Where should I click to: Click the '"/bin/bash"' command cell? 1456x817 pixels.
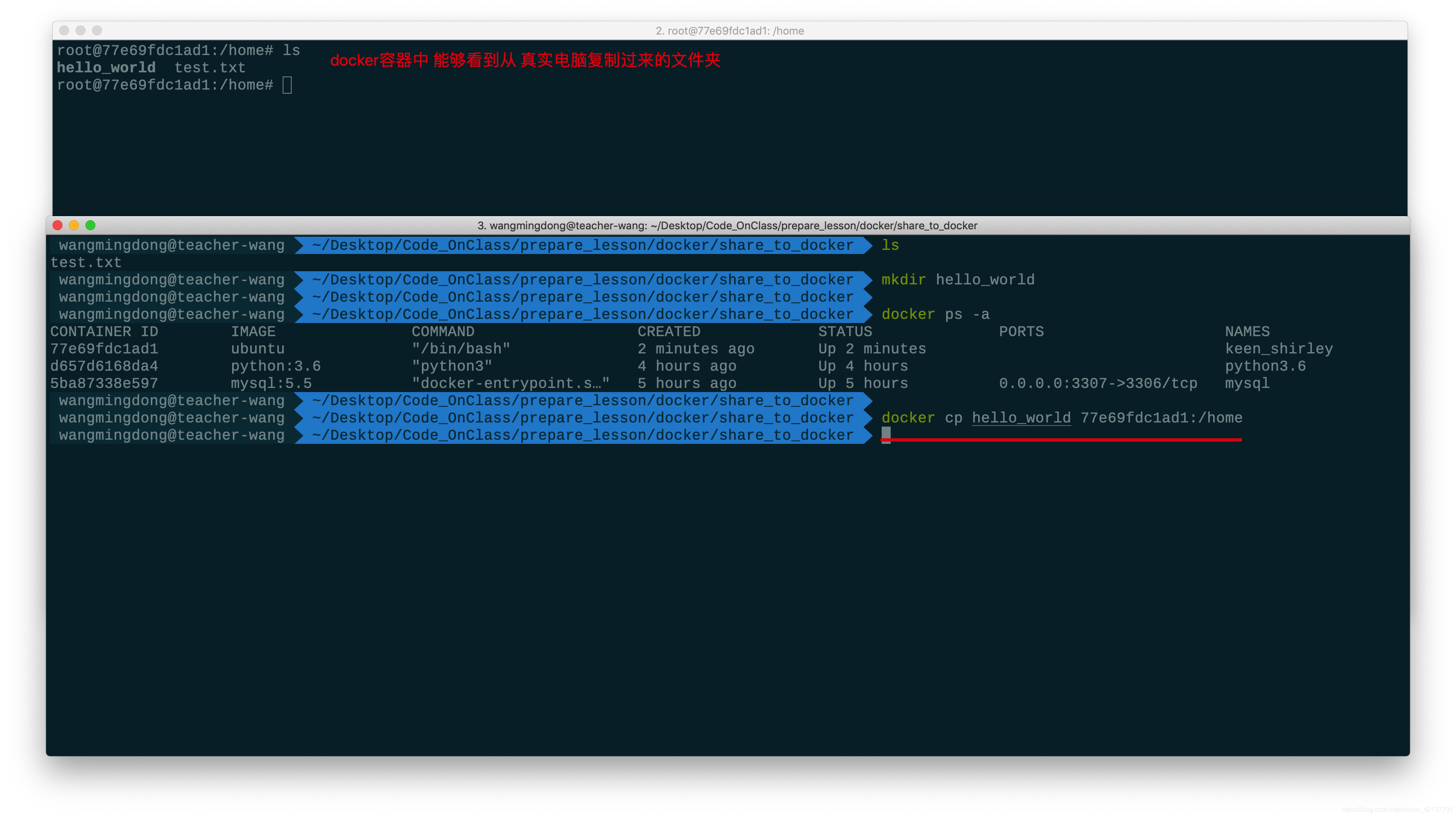click(461, 349)
